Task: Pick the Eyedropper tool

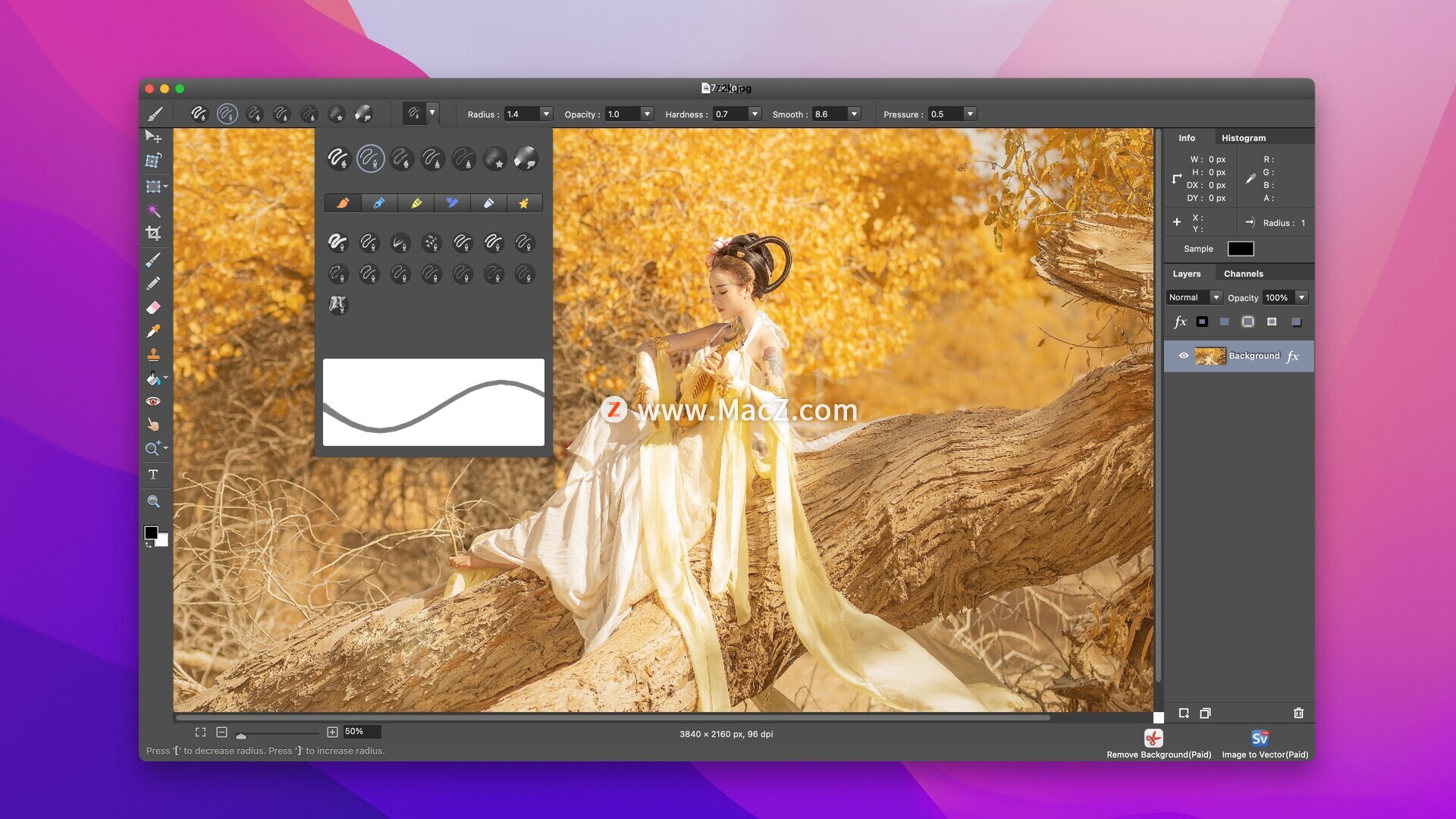Action: coord(153,331)
